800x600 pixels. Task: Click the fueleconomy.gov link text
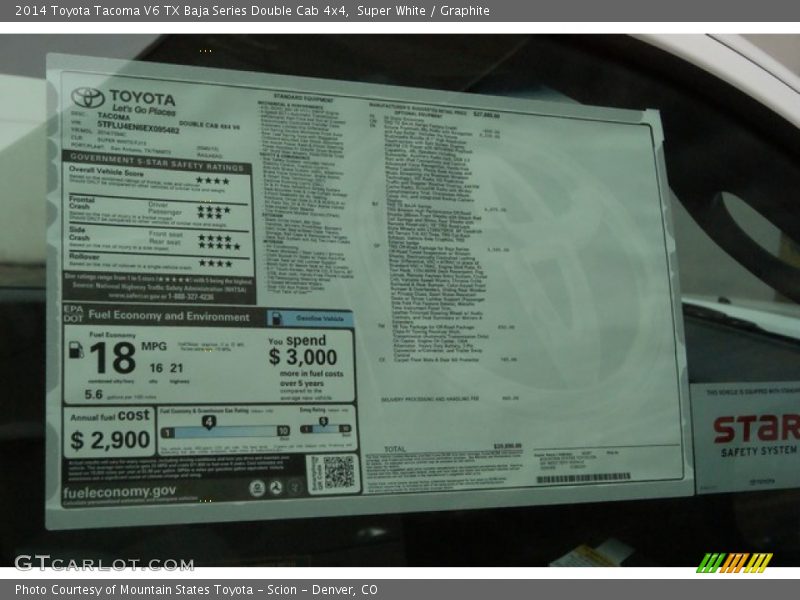click(x=120, y=492)
